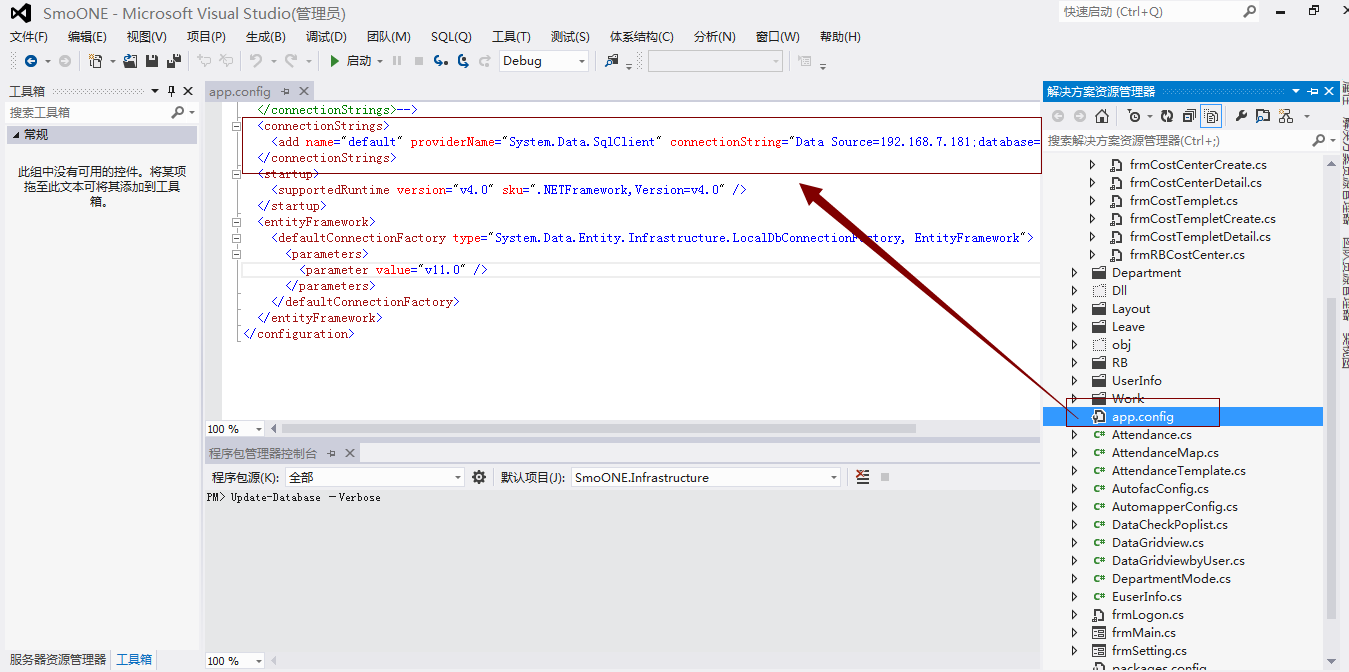Click the Preview Selected Items icon
The height and width of the screenshot is (672, 1349).
click(1263, 116)
